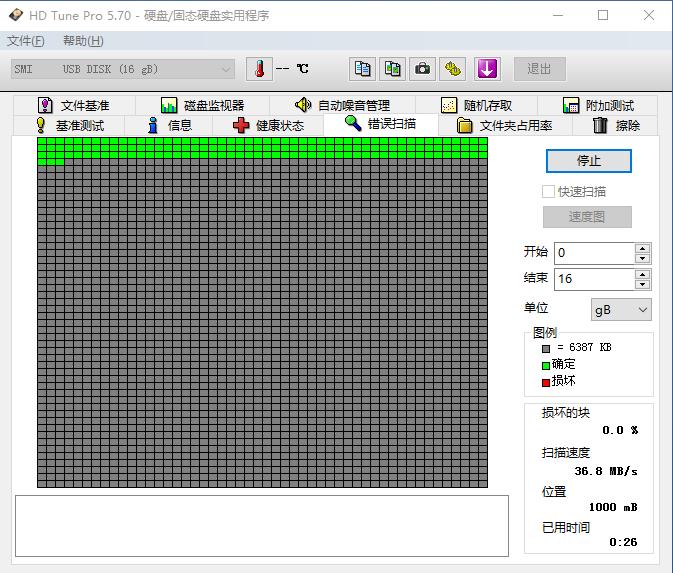Click the copy text to clipboard icon
Viewport: 673px width, 573px height.
(x=362, y=69)
